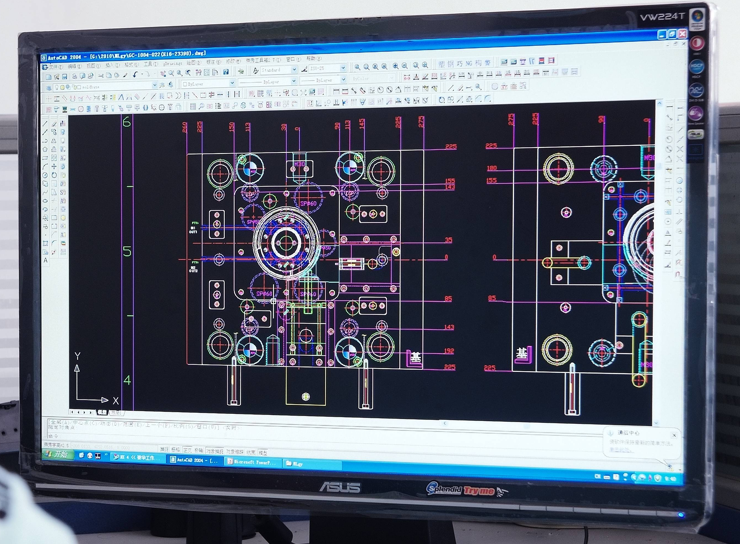Open the 编辑 (Edit) menu
Screen dimensions: 740x560
point(75,66)
